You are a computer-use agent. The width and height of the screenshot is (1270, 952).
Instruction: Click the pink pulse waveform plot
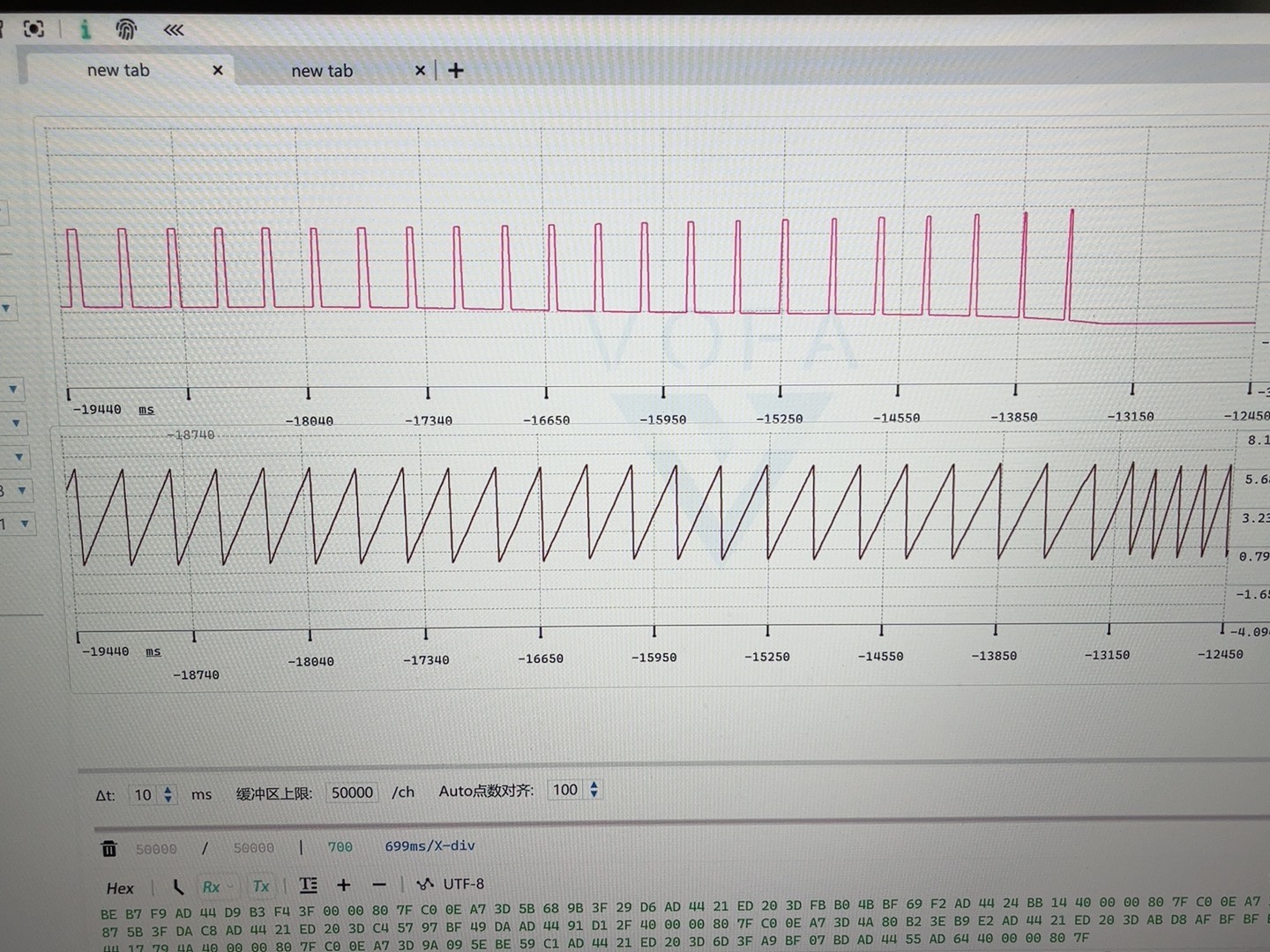[657, 264]
